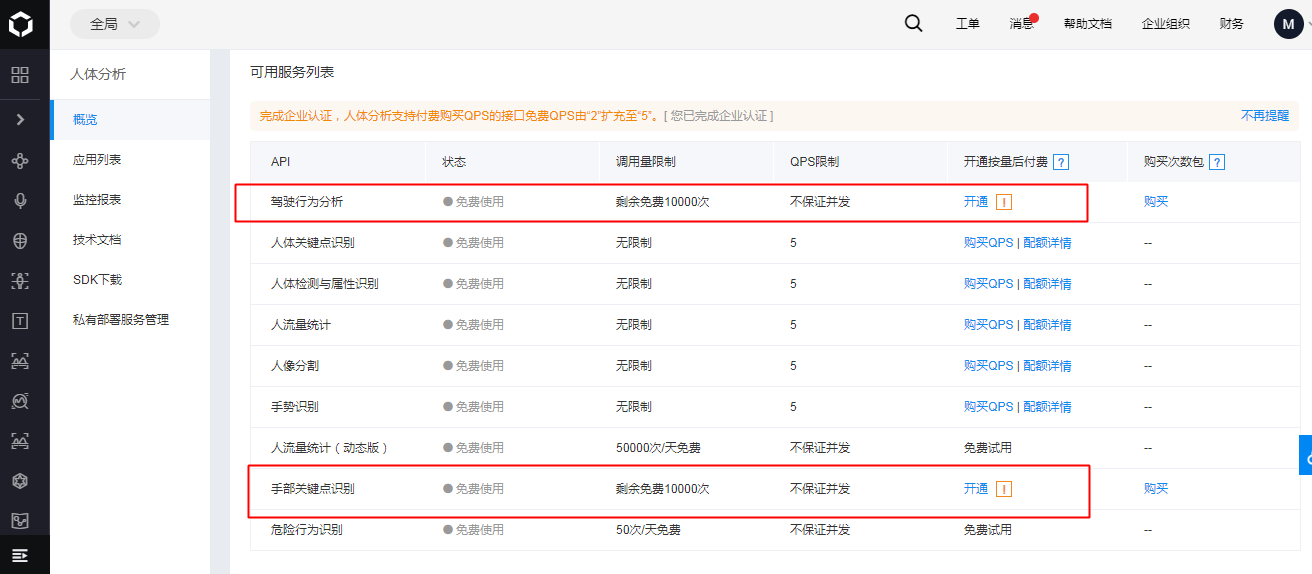The width and height of the screenshot is (1312, 574).
Task: Toggle the bottom sidebar menu collapse icon
Action: point(20,555)
